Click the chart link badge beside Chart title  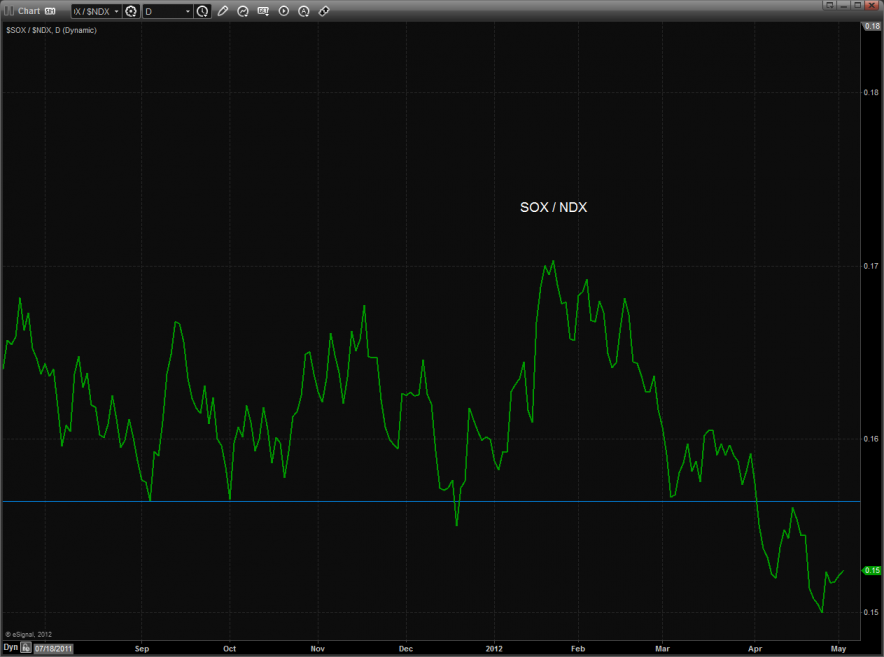pos(50,11)
